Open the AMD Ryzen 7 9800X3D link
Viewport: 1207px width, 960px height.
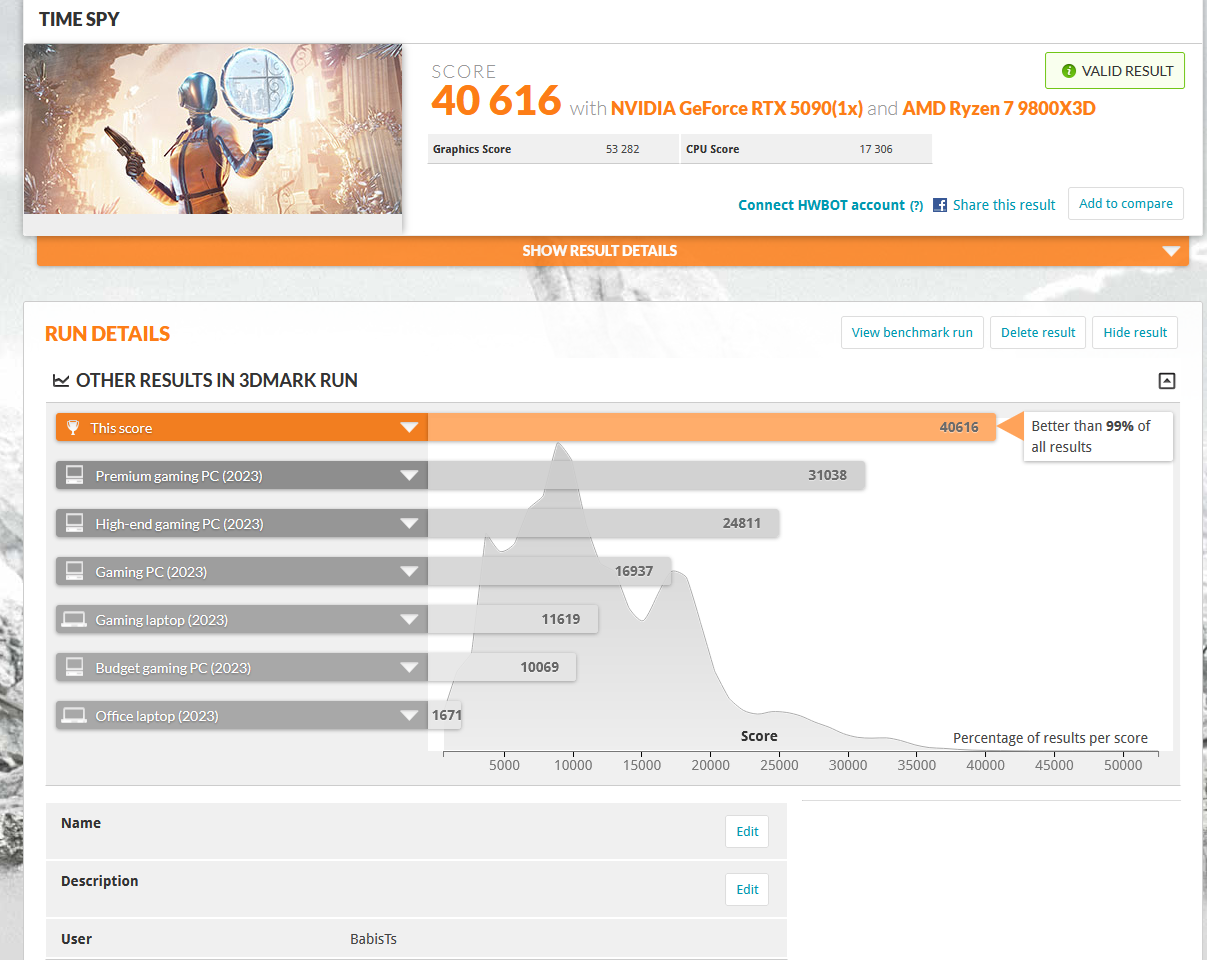point(999,109)
